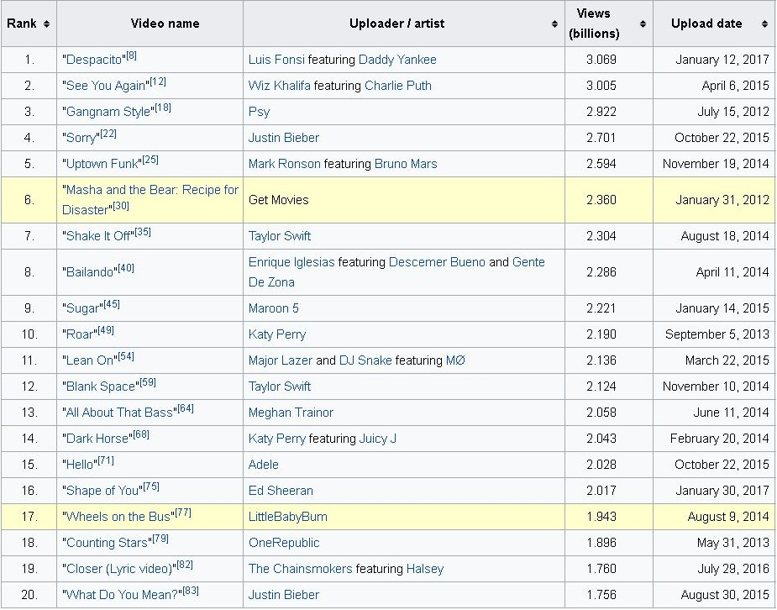
Task: Open Luis Fonsi artist link
Action: point(276,60)
